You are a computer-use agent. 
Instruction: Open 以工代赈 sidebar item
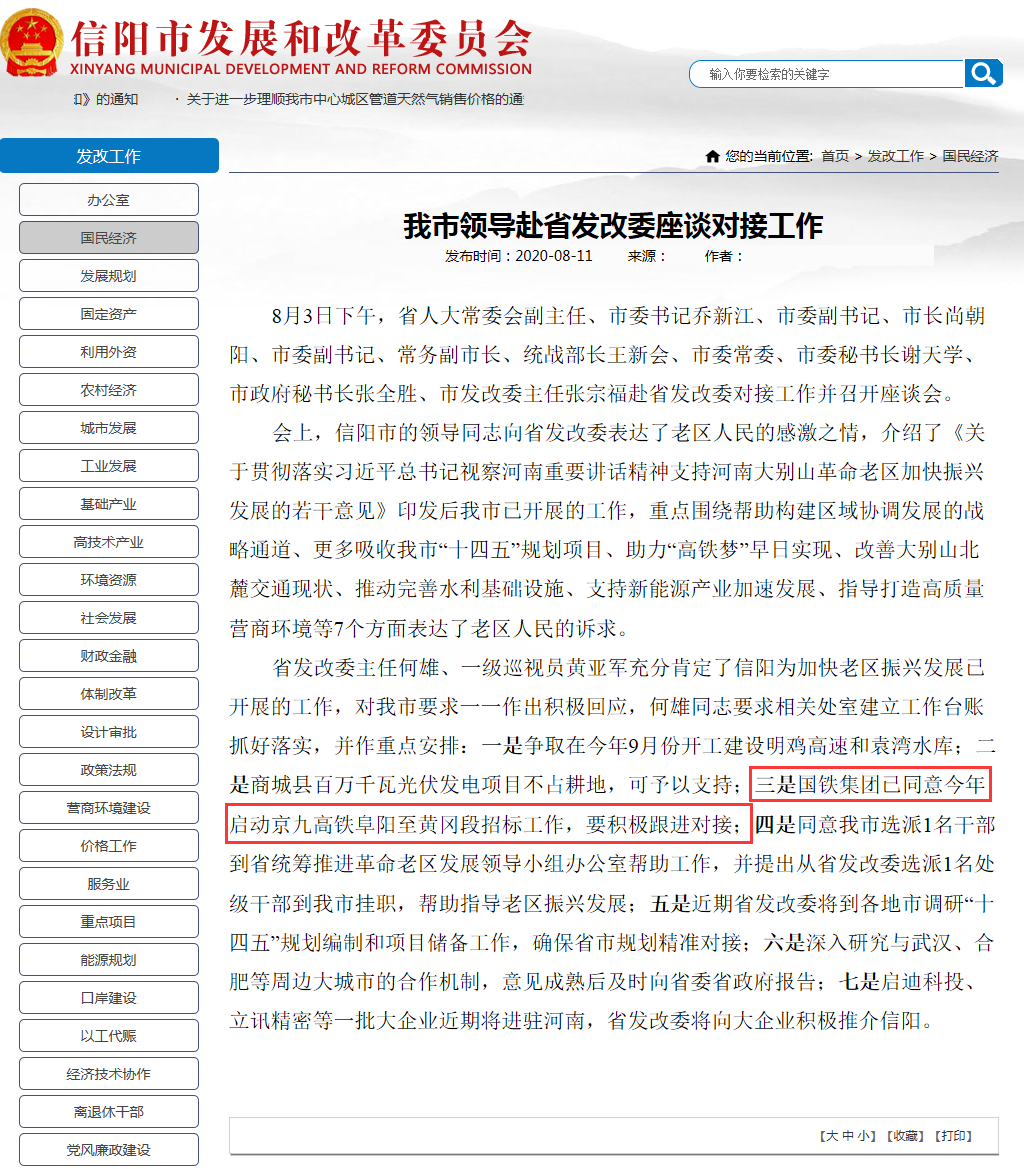109,1036
